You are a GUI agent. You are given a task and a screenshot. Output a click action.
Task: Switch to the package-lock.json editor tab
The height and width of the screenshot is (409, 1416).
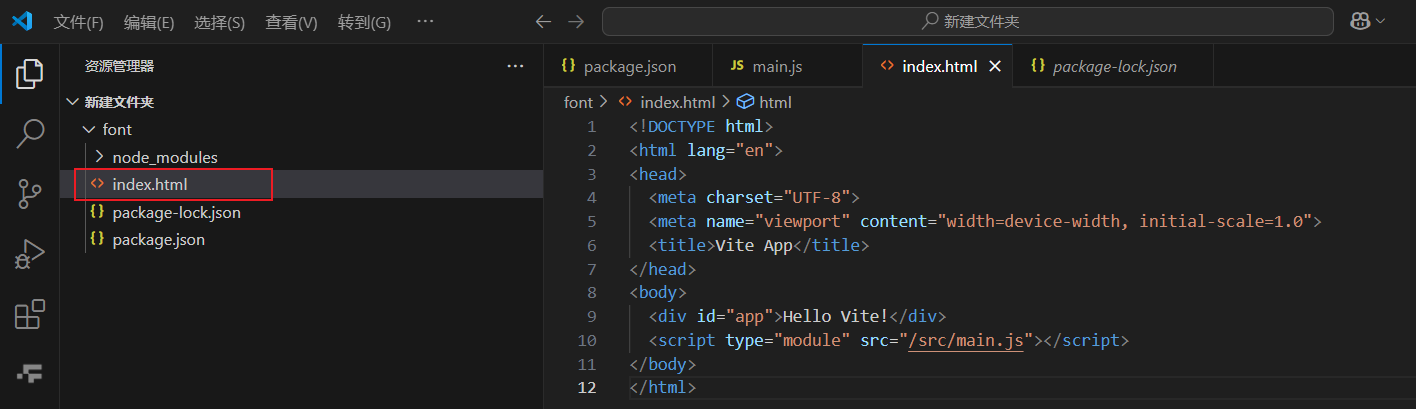[1113, 66]
